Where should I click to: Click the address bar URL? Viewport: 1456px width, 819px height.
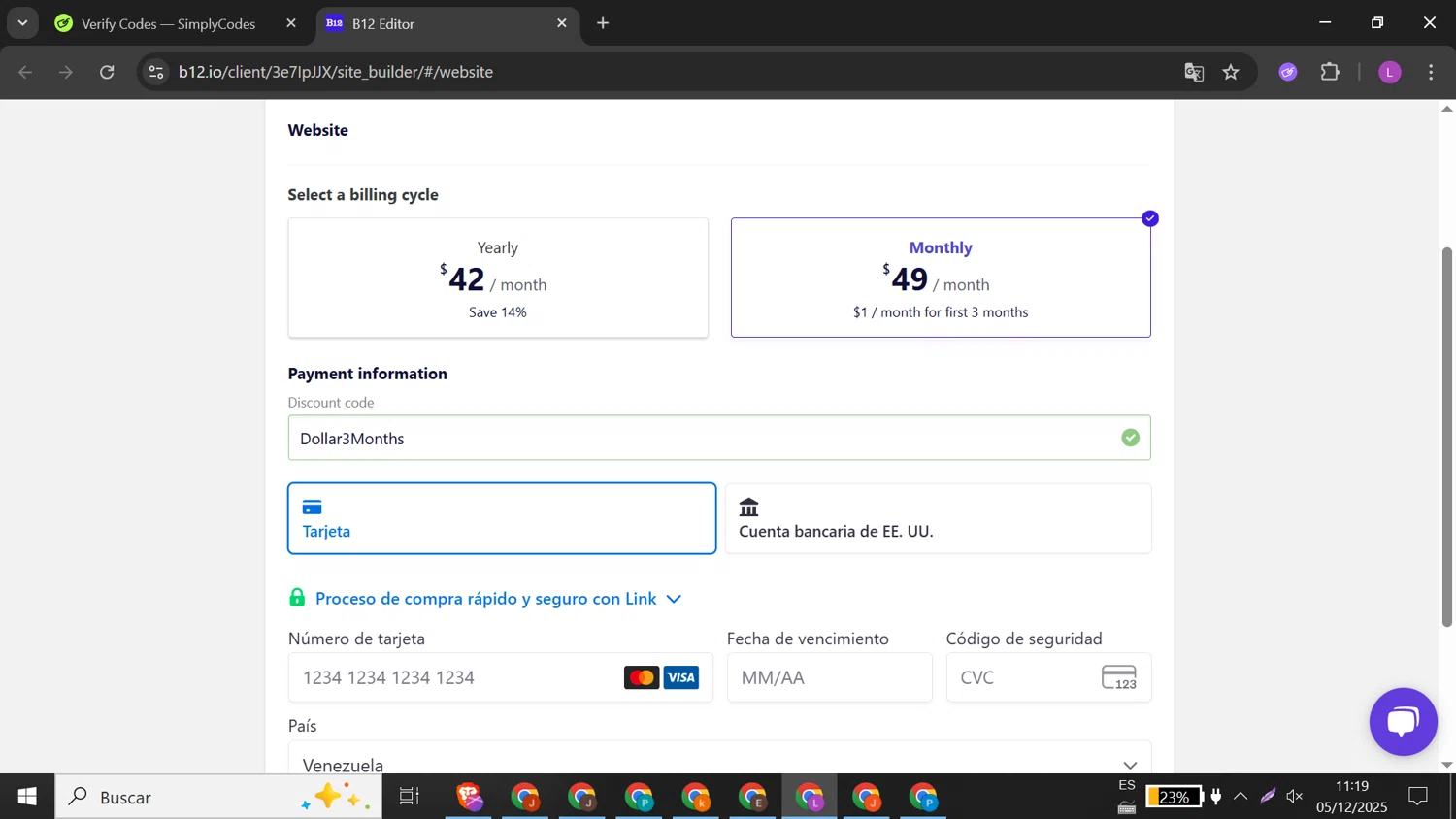336,72
